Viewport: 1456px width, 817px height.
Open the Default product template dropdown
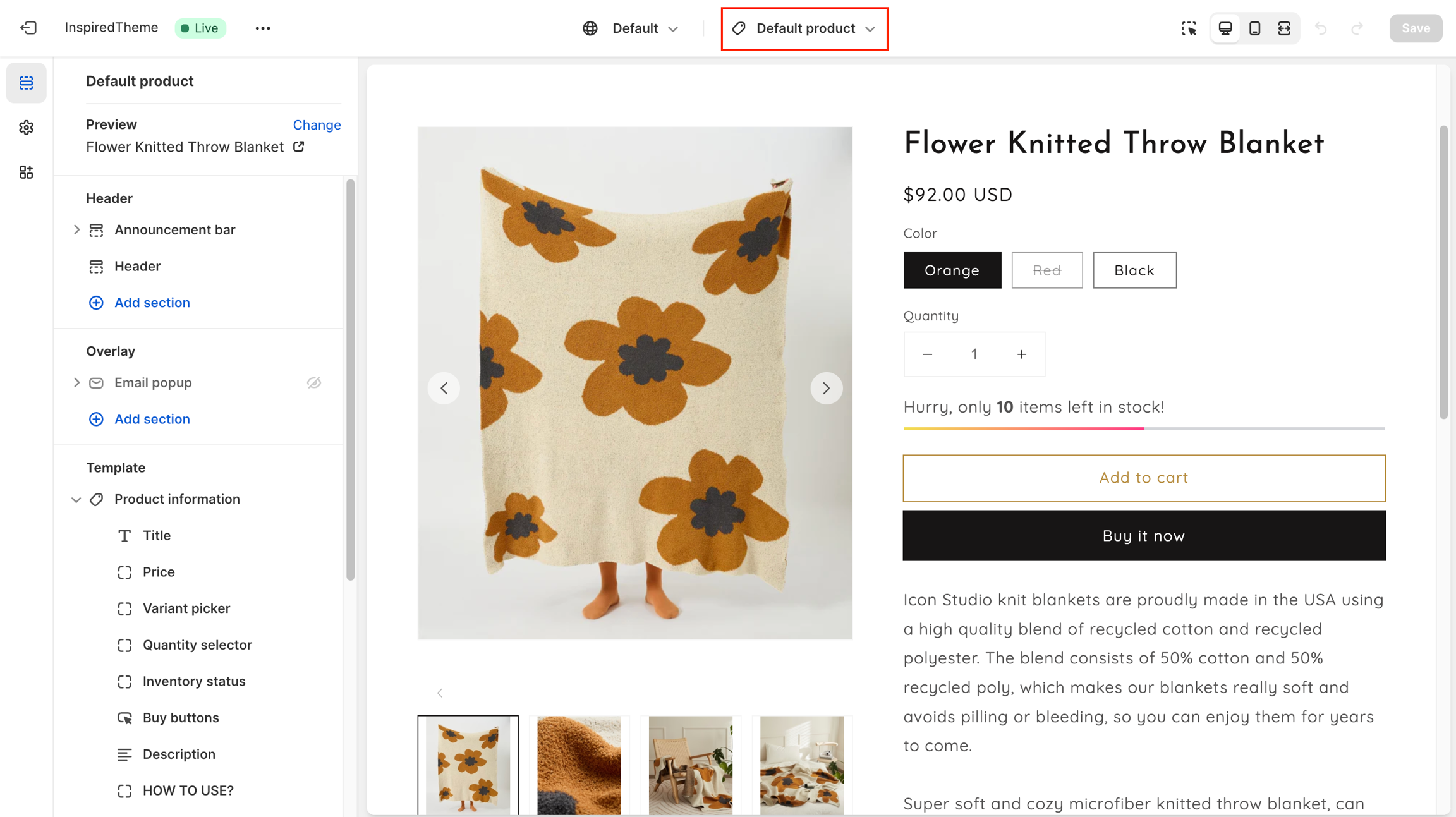point(804,28)
